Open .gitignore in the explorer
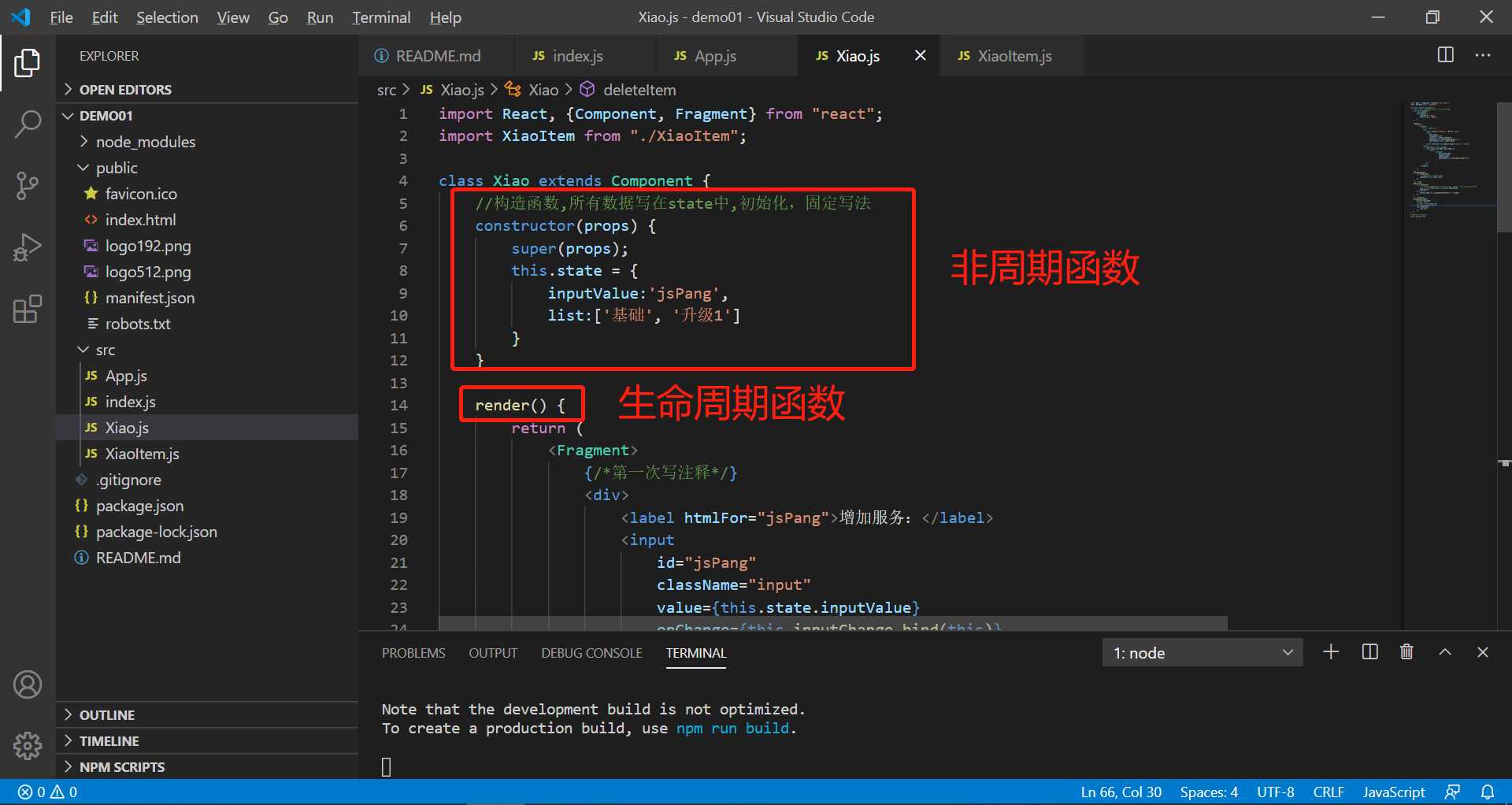This screenshot has width=1512, height=805. pyautogui.click(x=207, y=480)
